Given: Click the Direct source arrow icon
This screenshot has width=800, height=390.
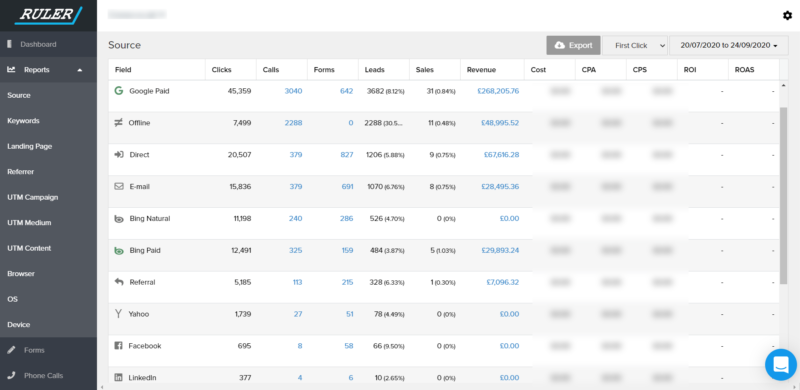Looking at the screenshot, I should tap(119, 155).
